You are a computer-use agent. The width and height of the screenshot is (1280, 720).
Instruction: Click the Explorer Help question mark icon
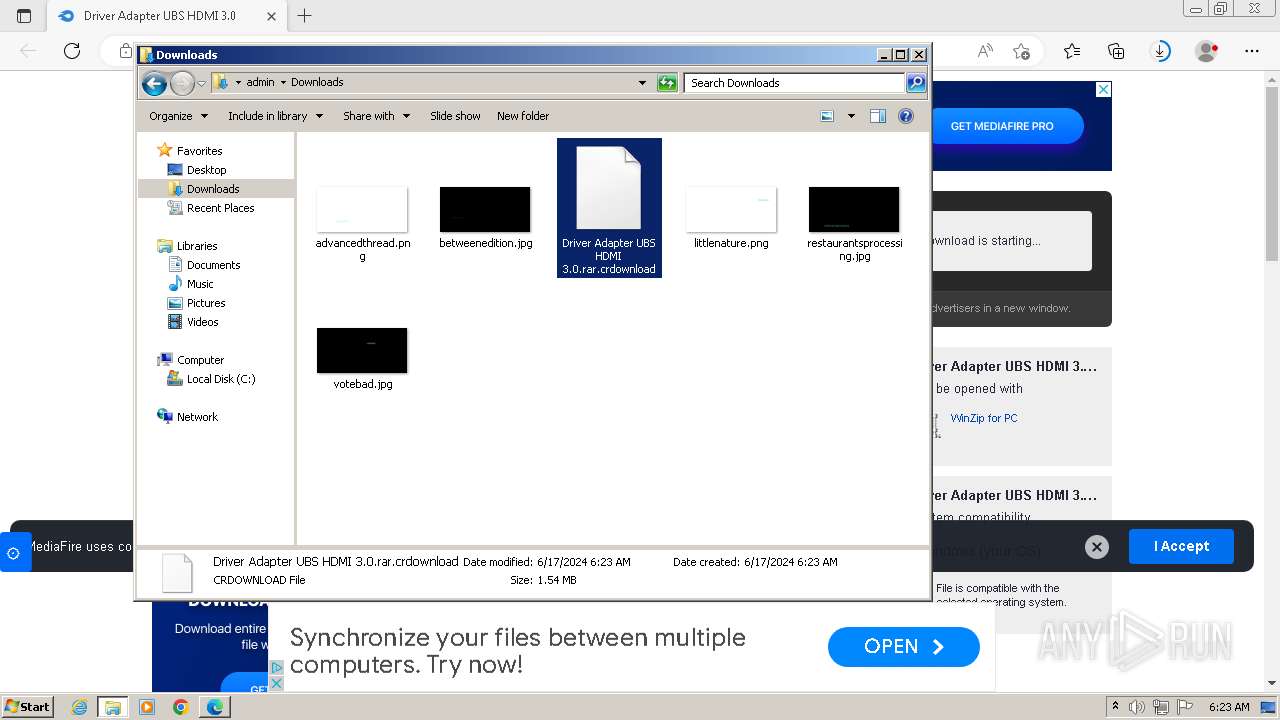[906, 116]
